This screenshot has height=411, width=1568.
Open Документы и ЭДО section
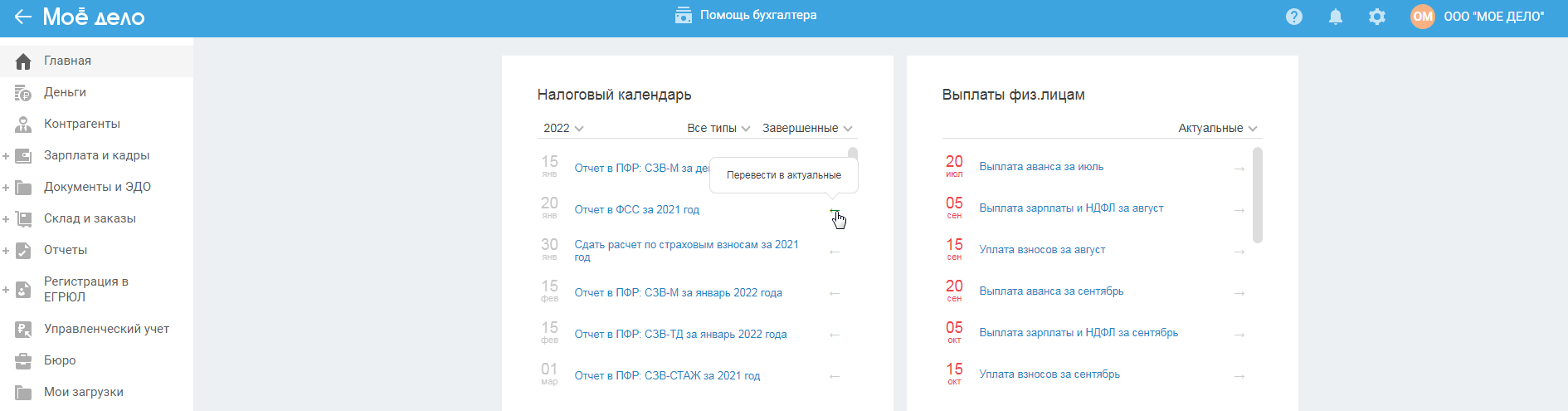[96, 187]
